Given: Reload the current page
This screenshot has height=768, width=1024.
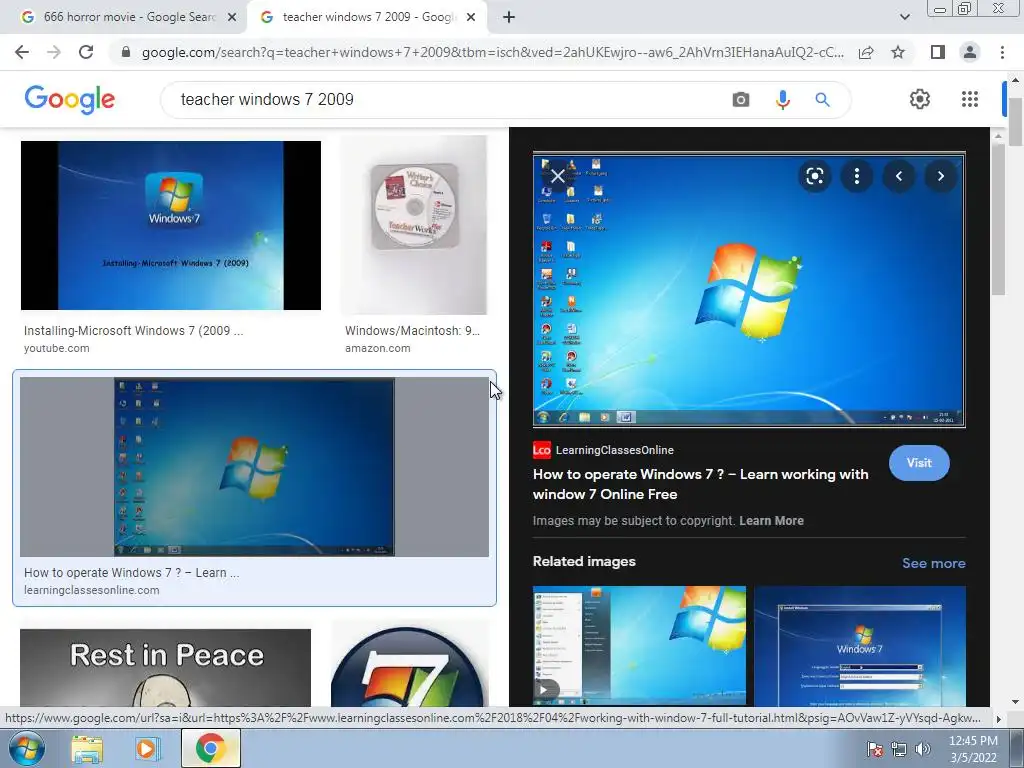Looking at the screenshot, I should click(x=86, y=52).
